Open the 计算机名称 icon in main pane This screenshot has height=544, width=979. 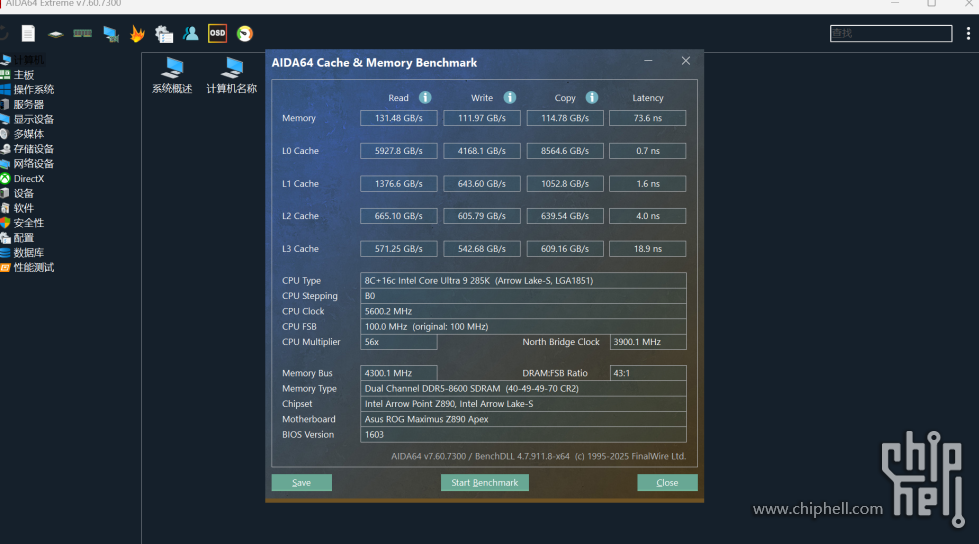[232, 76]
